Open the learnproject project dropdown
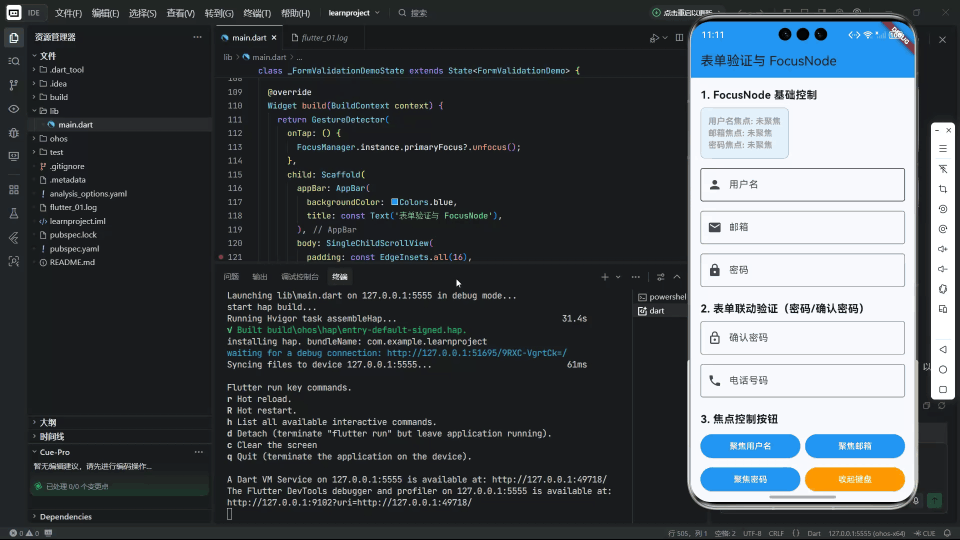The height and width of the screenshot is (540, 960). [x=354, y=13]
